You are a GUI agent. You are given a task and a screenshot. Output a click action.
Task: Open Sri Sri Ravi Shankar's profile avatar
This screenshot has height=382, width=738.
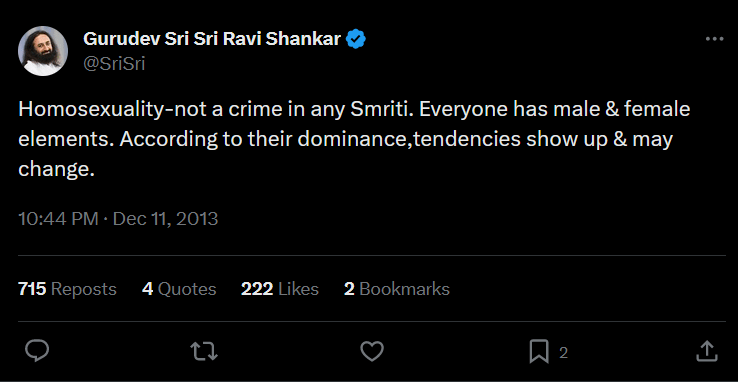coord(43,51)
